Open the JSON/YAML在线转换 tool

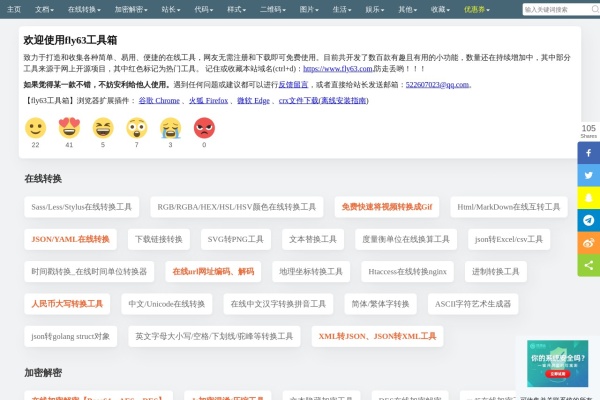point(70,240)
